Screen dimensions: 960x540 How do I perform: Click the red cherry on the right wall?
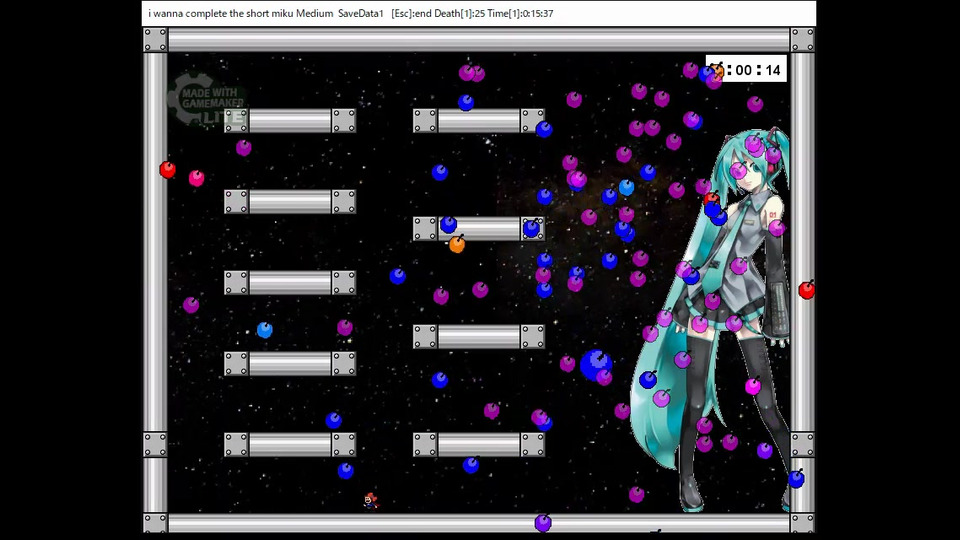point(807,290)
